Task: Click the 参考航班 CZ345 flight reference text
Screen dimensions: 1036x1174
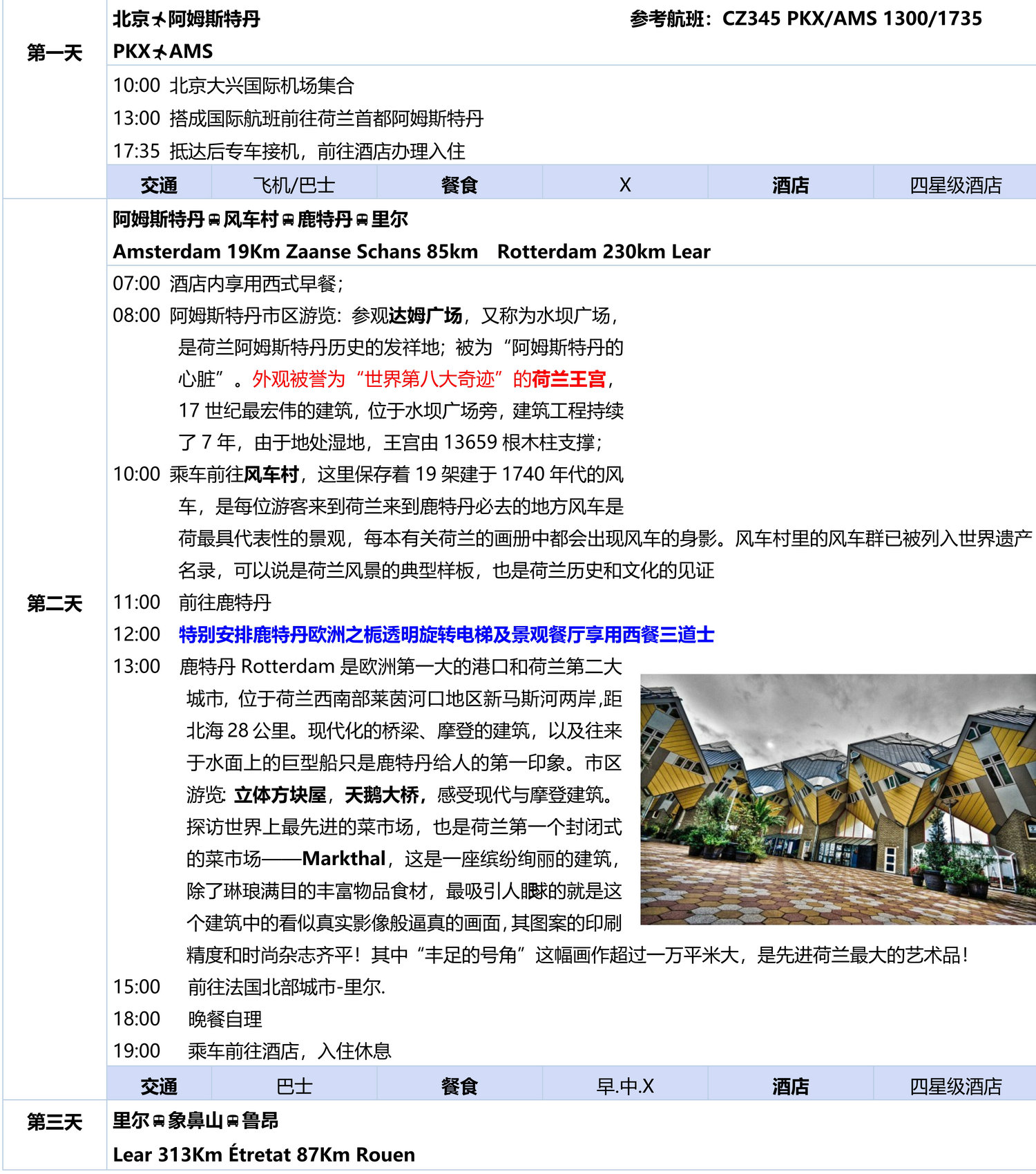Action: click(805, 19)
